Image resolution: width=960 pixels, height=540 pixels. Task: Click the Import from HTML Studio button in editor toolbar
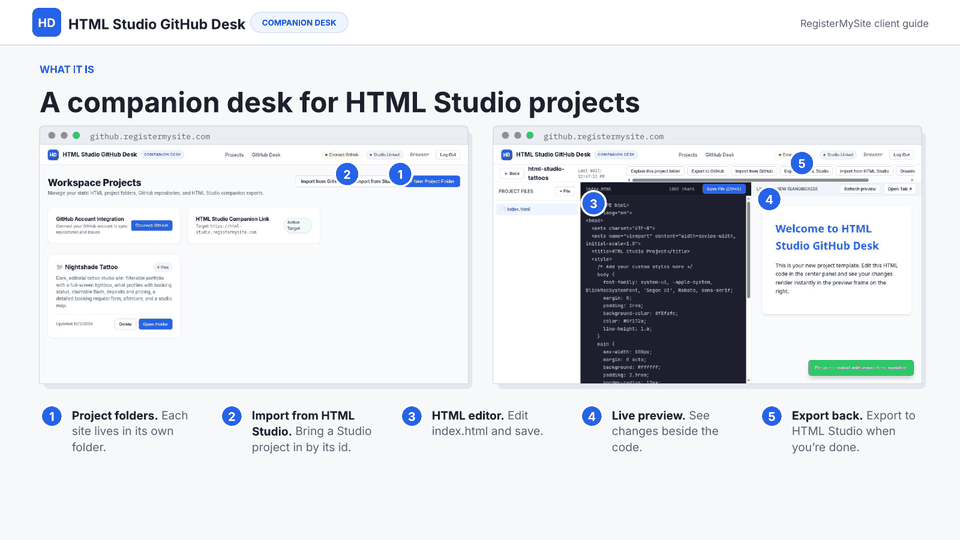click(864, 171)
